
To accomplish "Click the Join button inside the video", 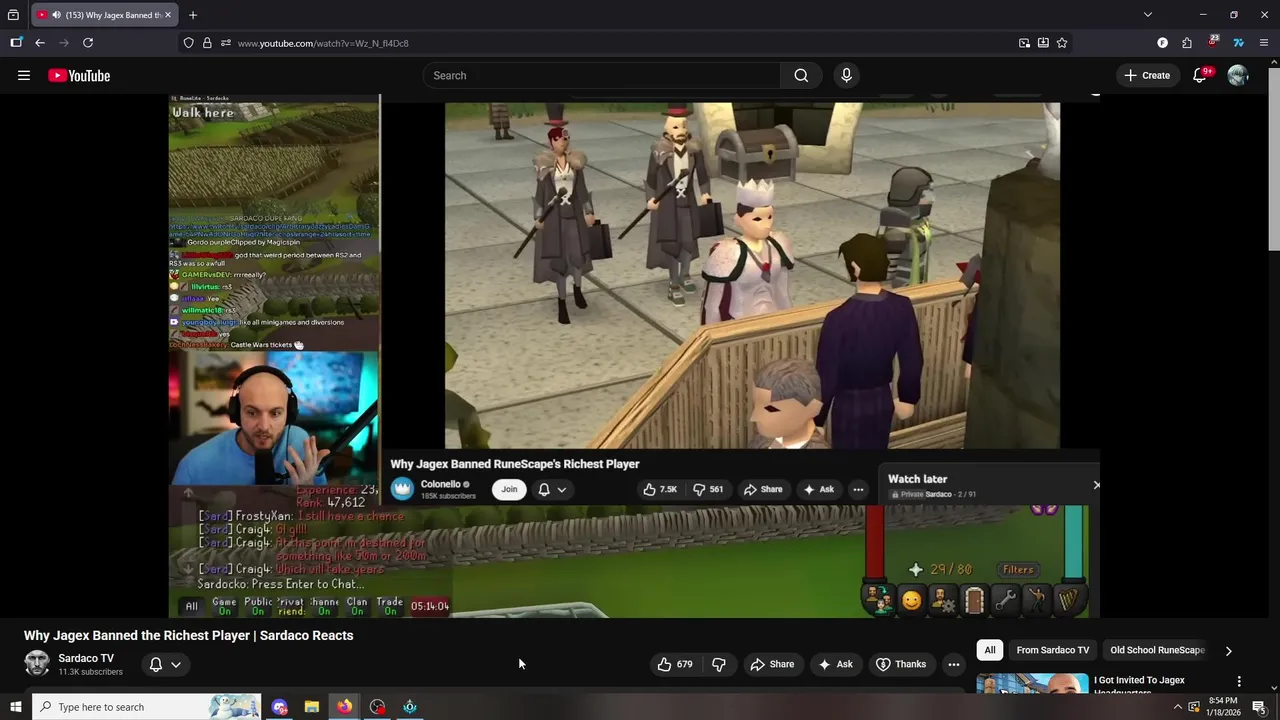I will point(509,489).
